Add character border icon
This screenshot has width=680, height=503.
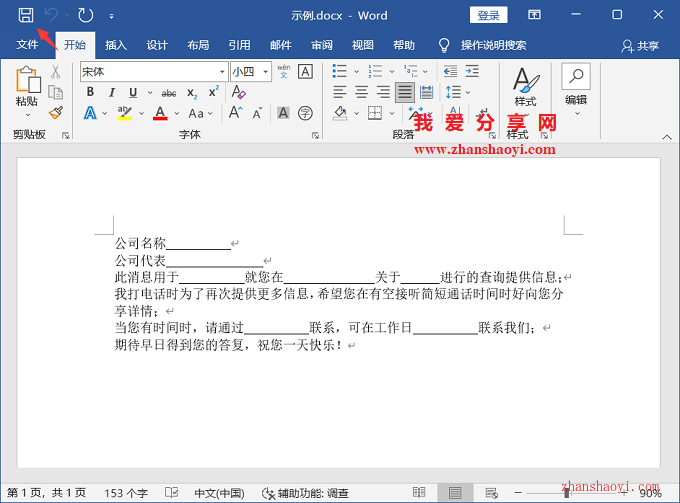point(305,72)
